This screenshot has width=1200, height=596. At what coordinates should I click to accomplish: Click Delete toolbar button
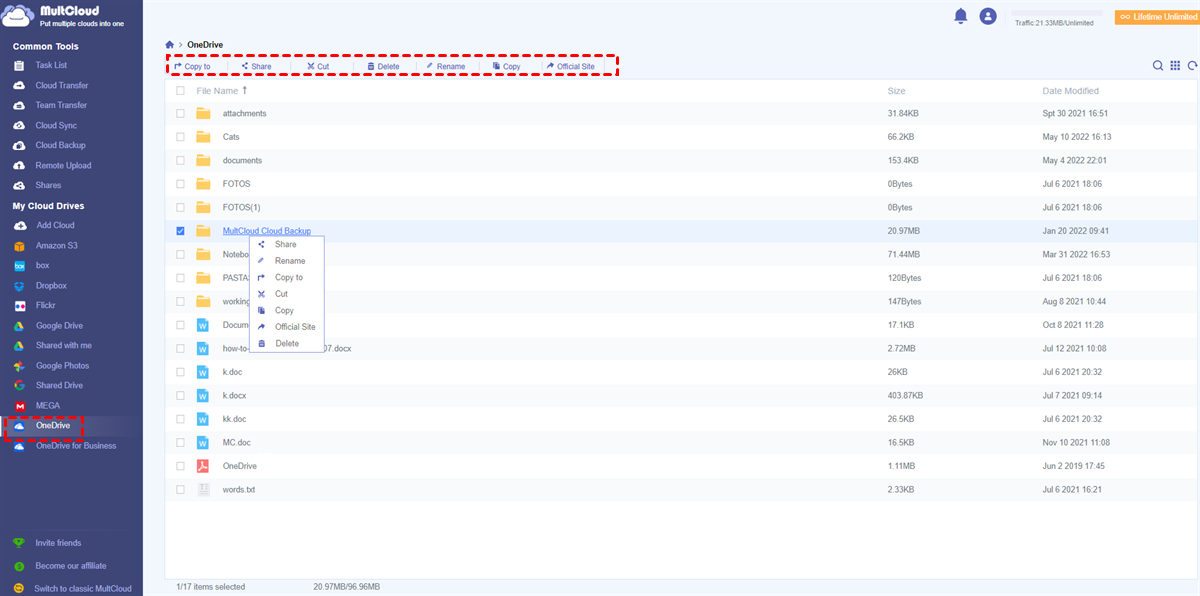[x=383, y=66]
